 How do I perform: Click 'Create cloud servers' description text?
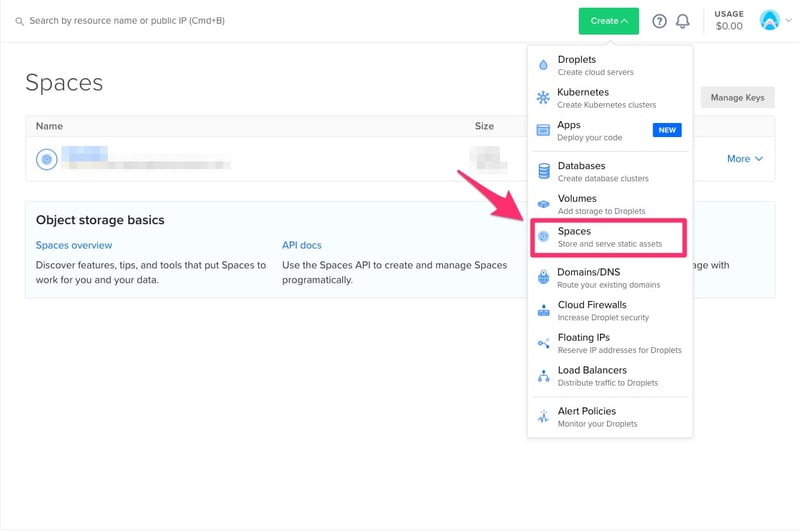click(595, 72)
